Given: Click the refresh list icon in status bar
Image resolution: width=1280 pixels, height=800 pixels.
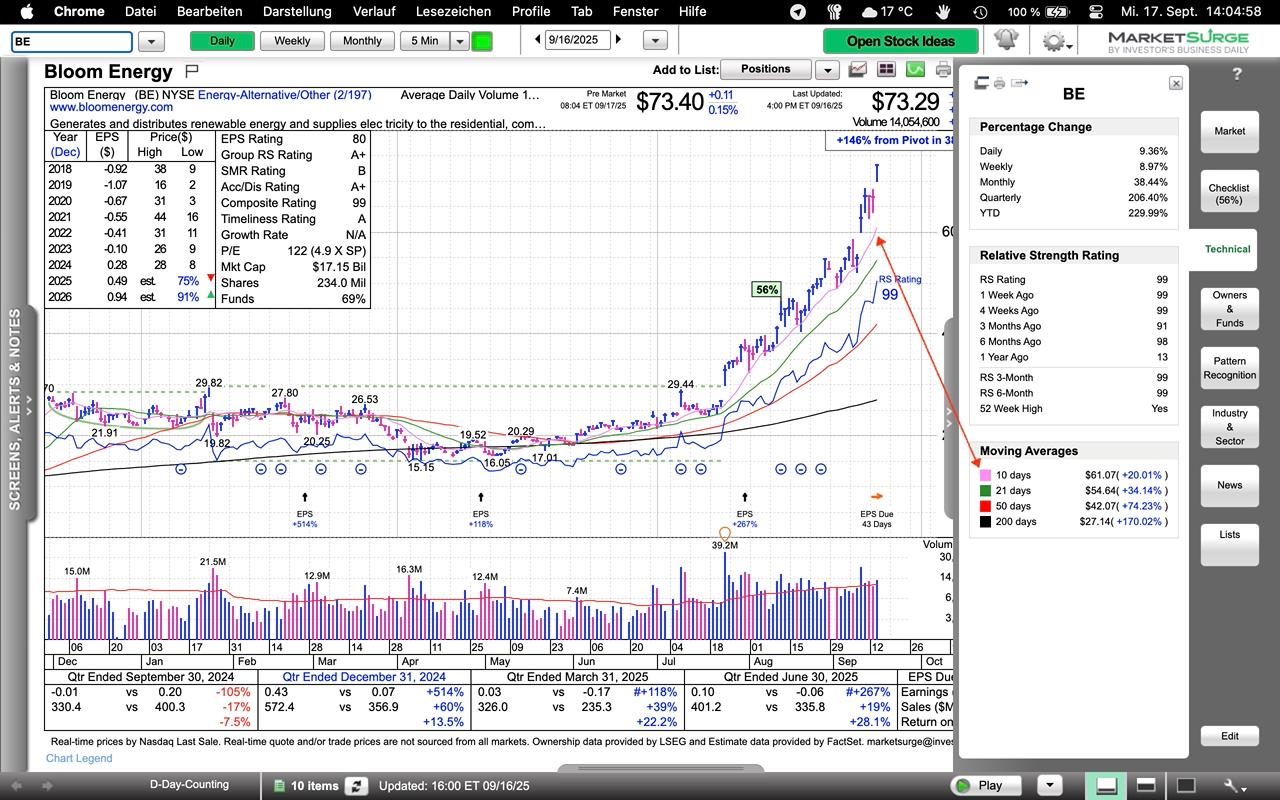Looking at the screenshot, I should click(356, 785).
